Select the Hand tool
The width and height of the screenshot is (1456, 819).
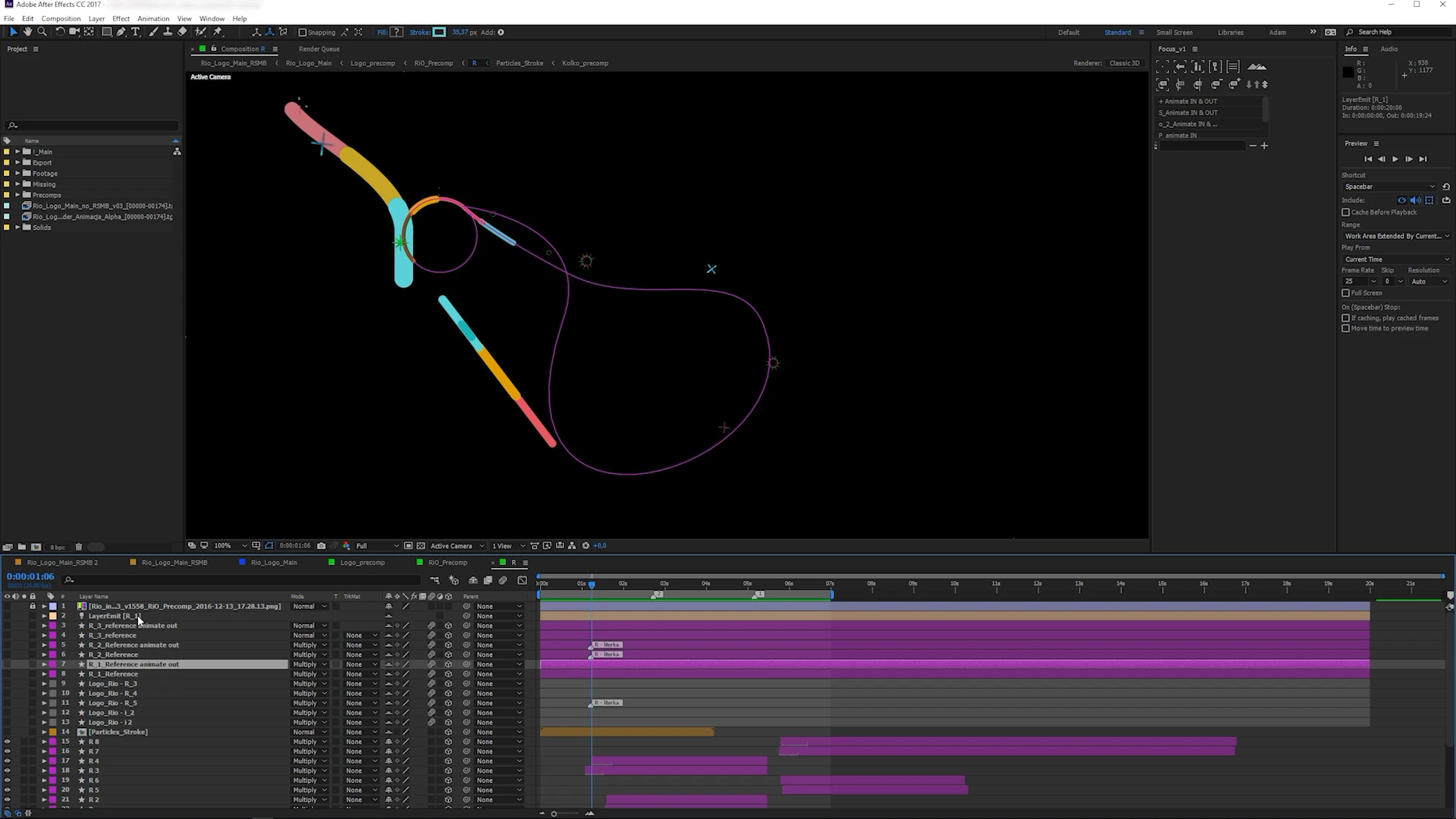coord(27,32)
